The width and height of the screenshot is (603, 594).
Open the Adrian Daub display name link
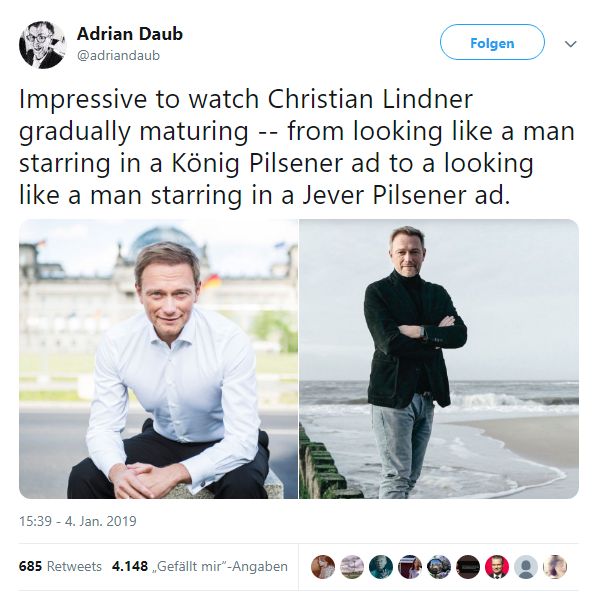click(x=130, y=34)
